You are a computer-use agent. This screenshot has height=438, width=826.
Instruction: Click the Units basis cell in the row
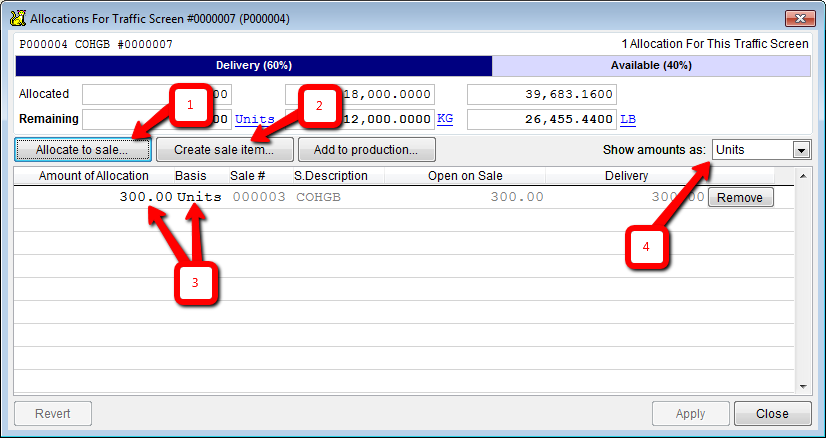199,197
